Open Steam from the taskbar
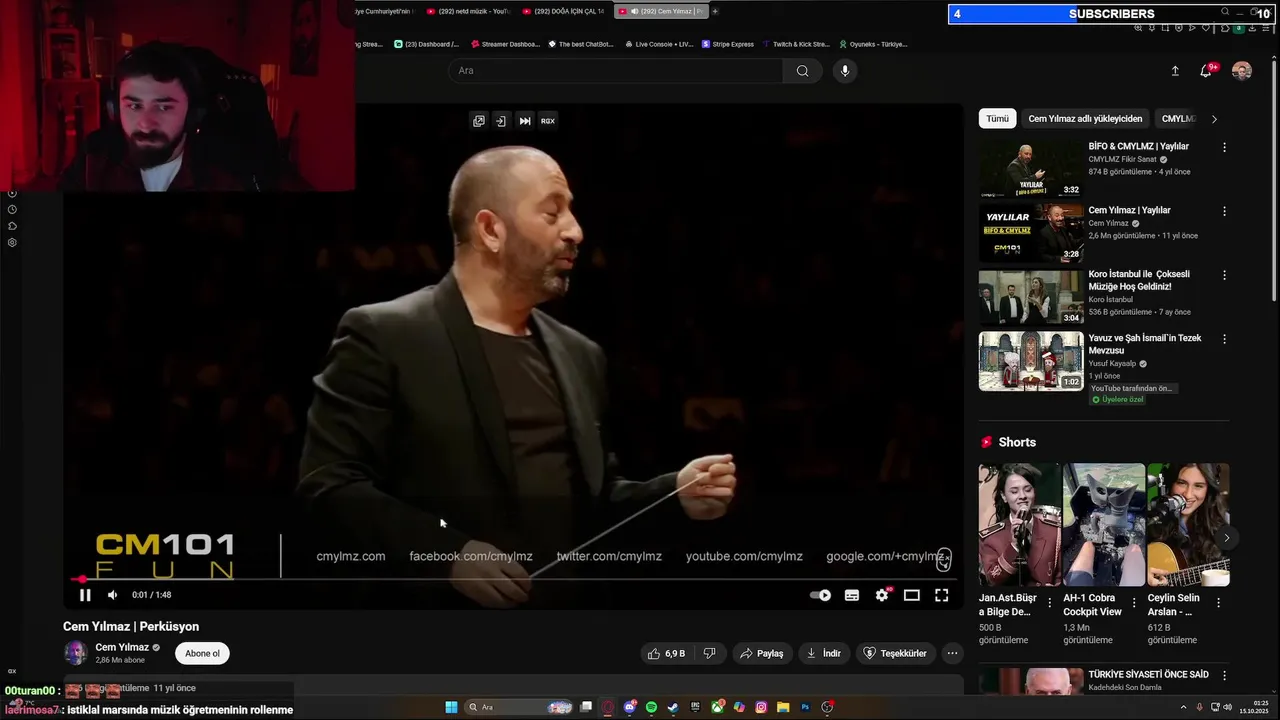 pyautogui.click(x=673, y=707)
